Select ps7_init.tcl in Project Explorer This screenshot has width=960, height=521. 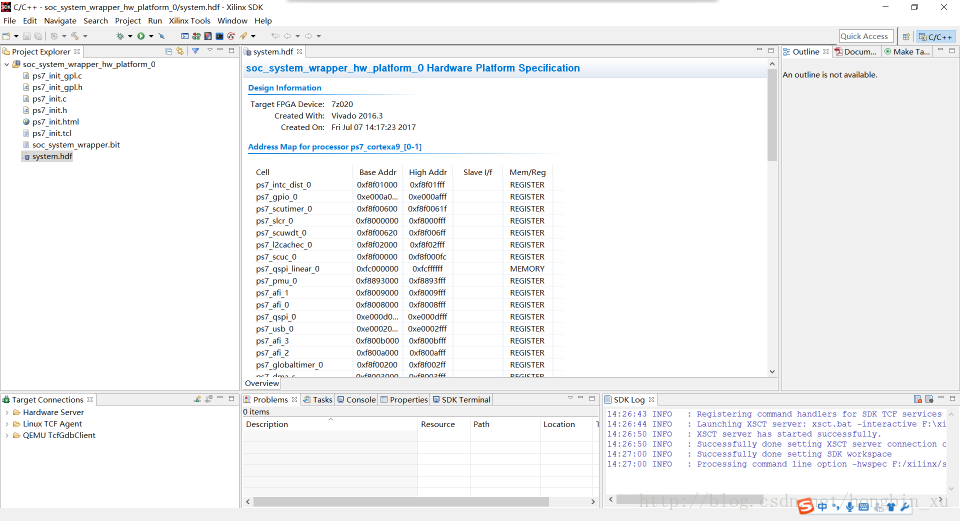[x=51, y=133]
